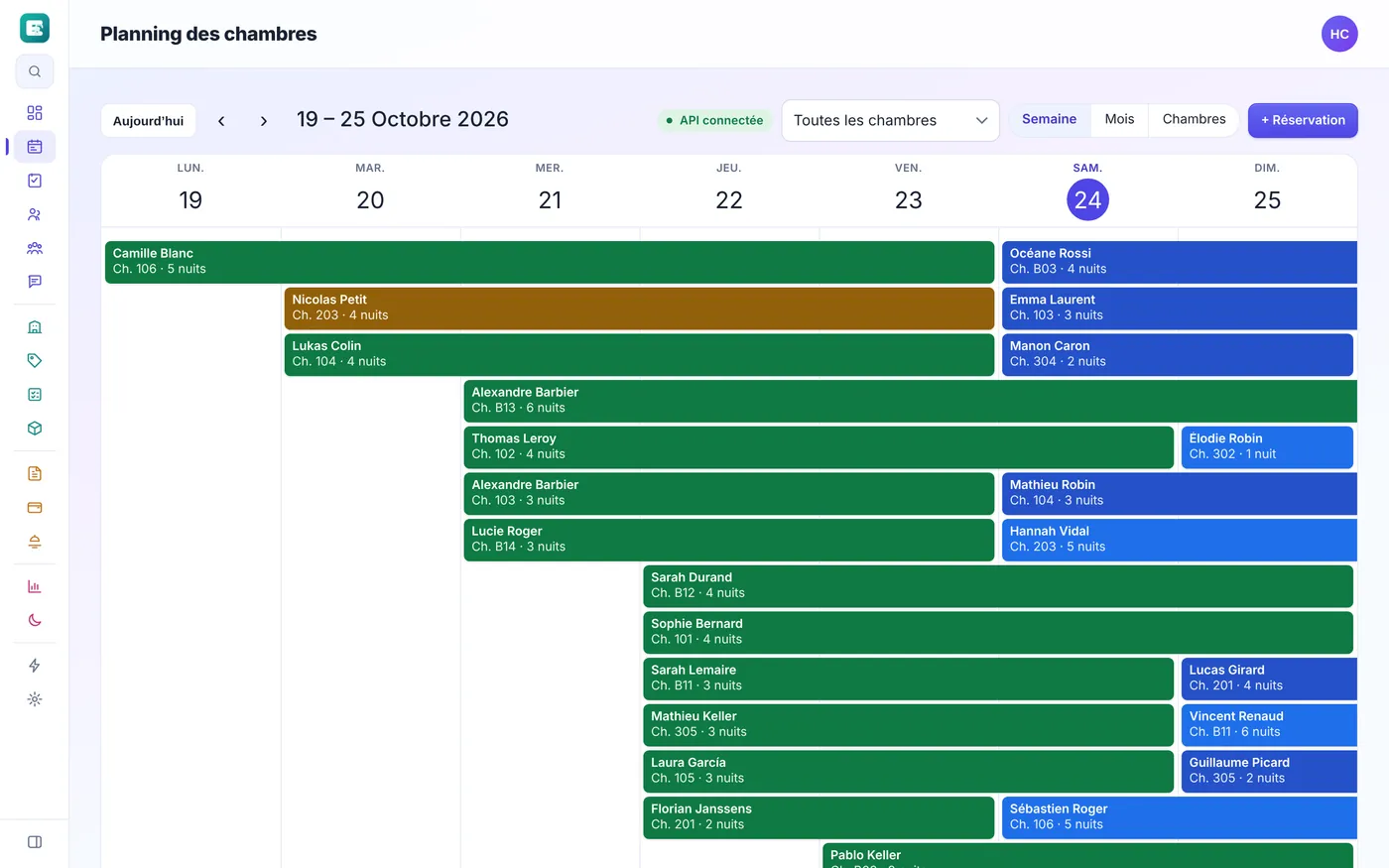Viewport: 1389px width, 868px height.
Task: Switch to the Mois view tab
Action: (1119, 119)
